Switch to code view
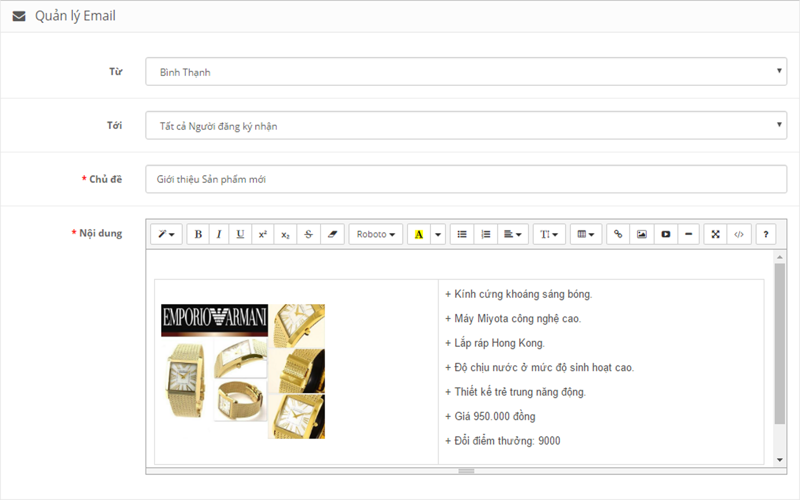Viewport: 800px width, 500px height. (x=739, y=234)
